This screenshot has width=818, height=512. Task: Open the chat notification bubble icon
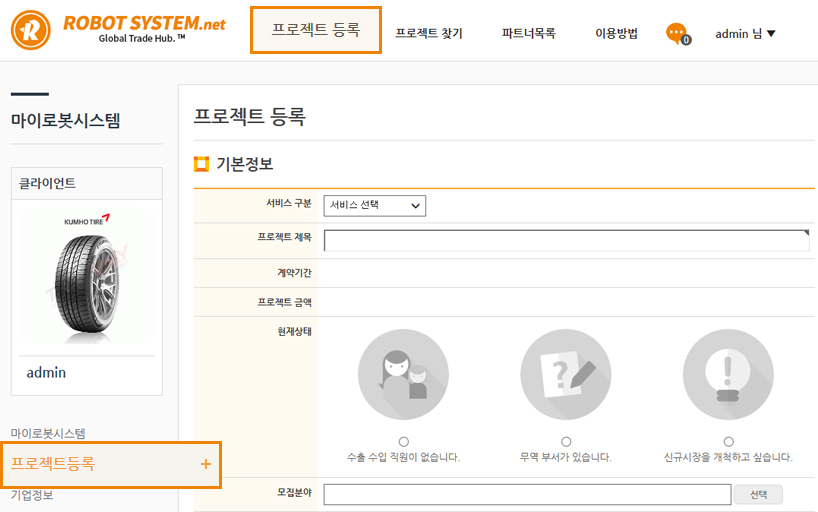(677, 33)
